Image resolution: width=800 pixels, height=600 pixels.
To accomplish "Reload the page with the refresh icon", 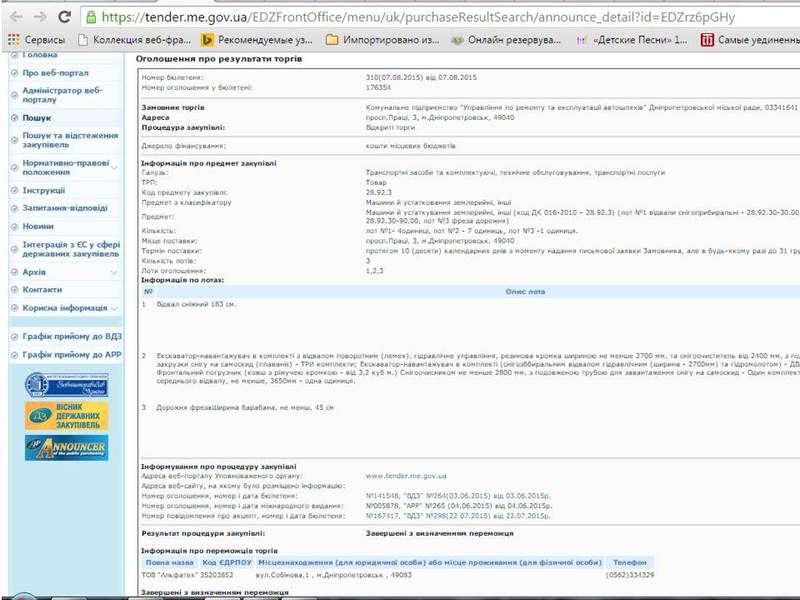I will (x=64, y=17).
